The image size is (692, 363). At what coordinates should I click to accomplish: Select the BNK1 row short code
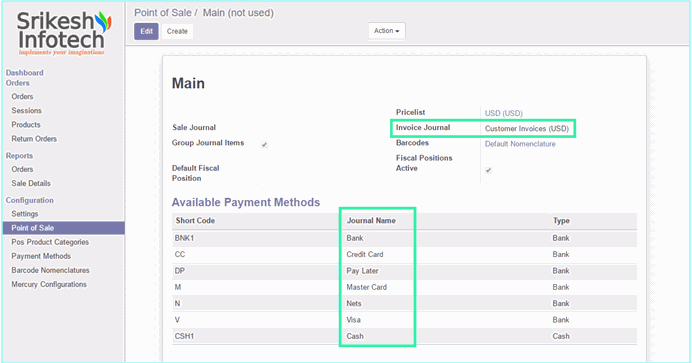pyautogui.click(x=184, y=238)
